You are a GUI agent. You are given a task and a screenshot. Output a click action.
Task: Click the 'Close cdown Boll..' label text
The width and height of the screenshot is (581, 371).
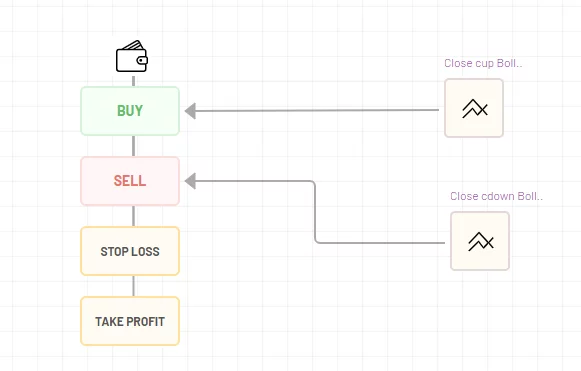(497, 196)
